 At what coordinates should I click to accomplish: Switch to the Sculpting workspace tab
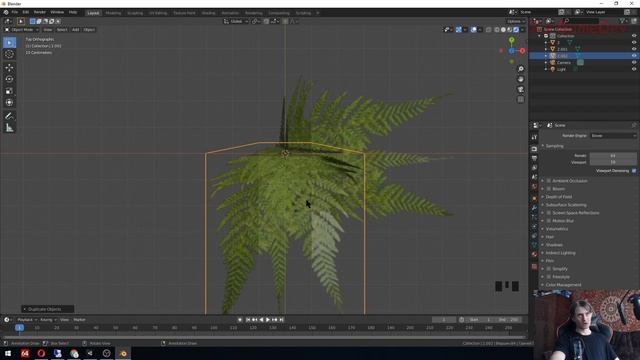pos(135,13)
